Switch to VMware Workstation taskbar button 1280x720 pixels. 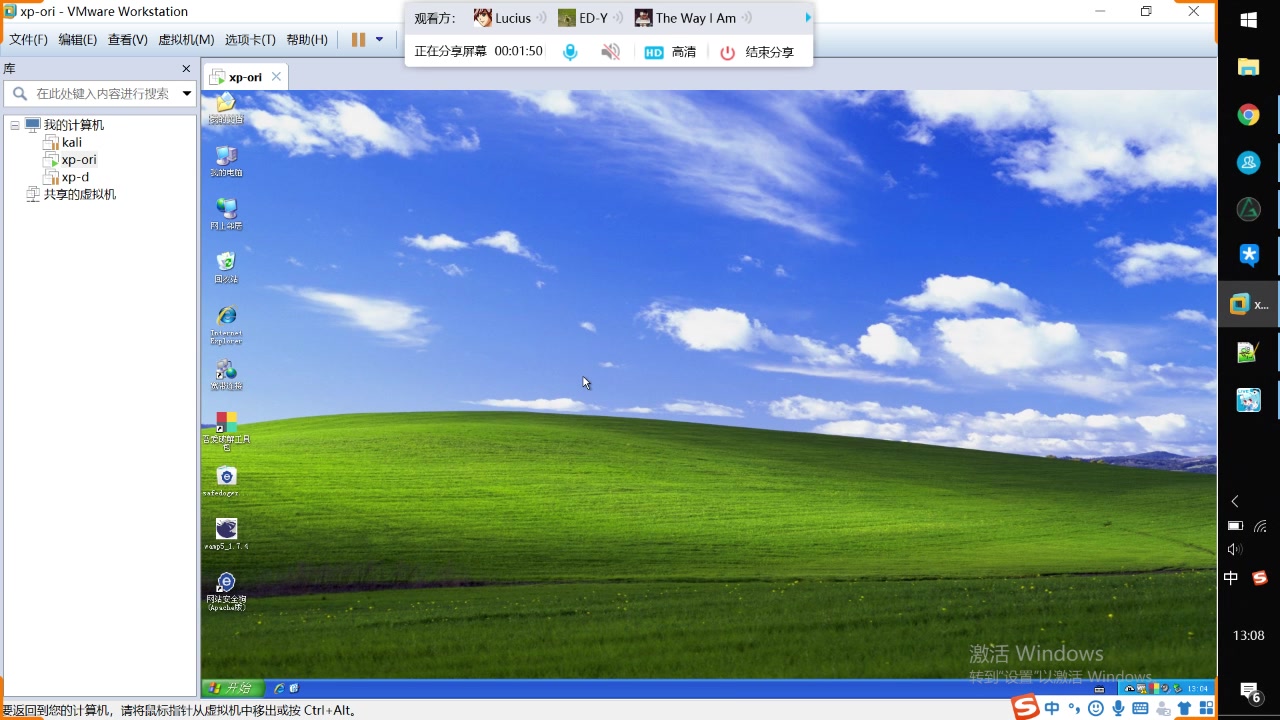[x=1249, y=304]
